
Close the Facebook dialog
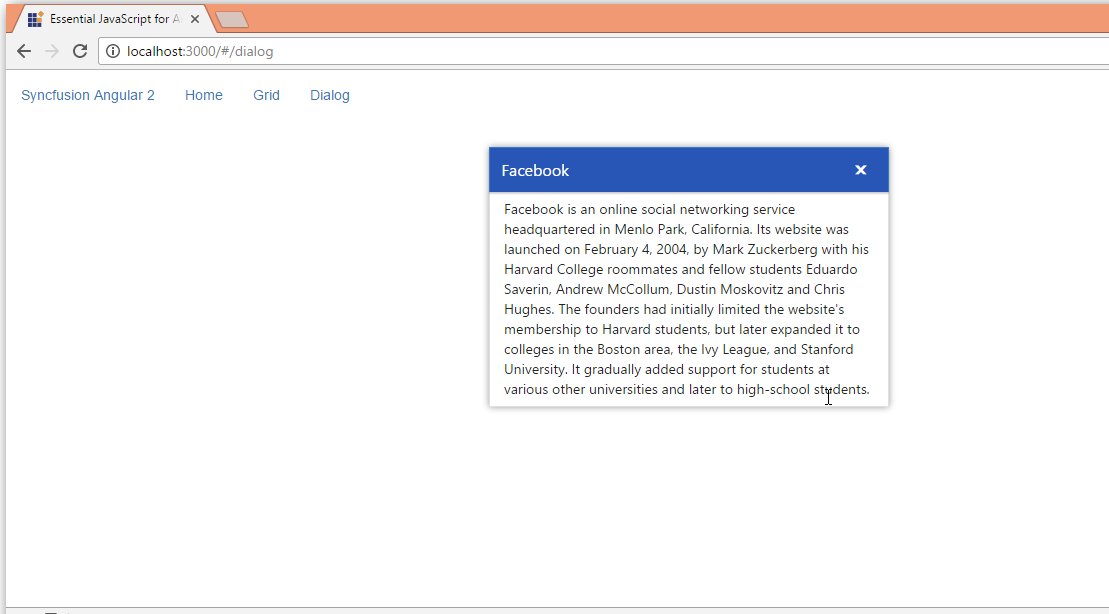(x=860, y=170)
